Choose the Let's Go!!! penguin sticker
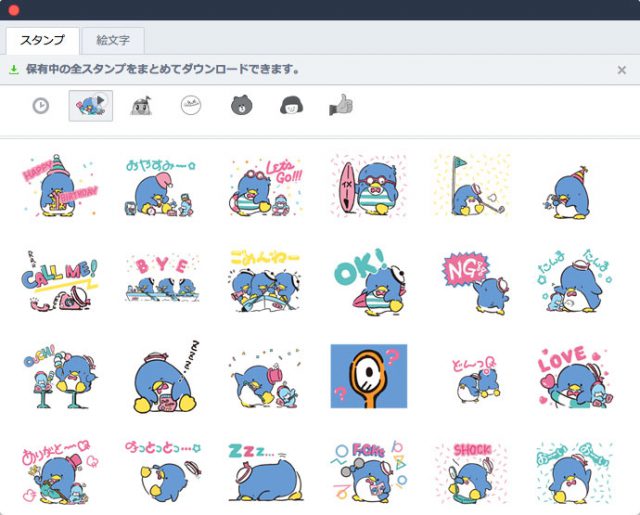640x515 pixels. pyautogui.click(x=266, y=186)
